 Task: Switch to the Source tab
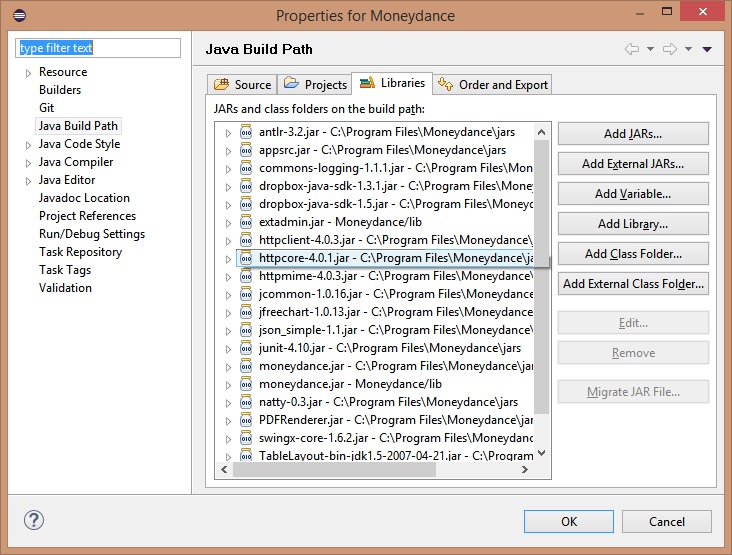pos(242,84)
